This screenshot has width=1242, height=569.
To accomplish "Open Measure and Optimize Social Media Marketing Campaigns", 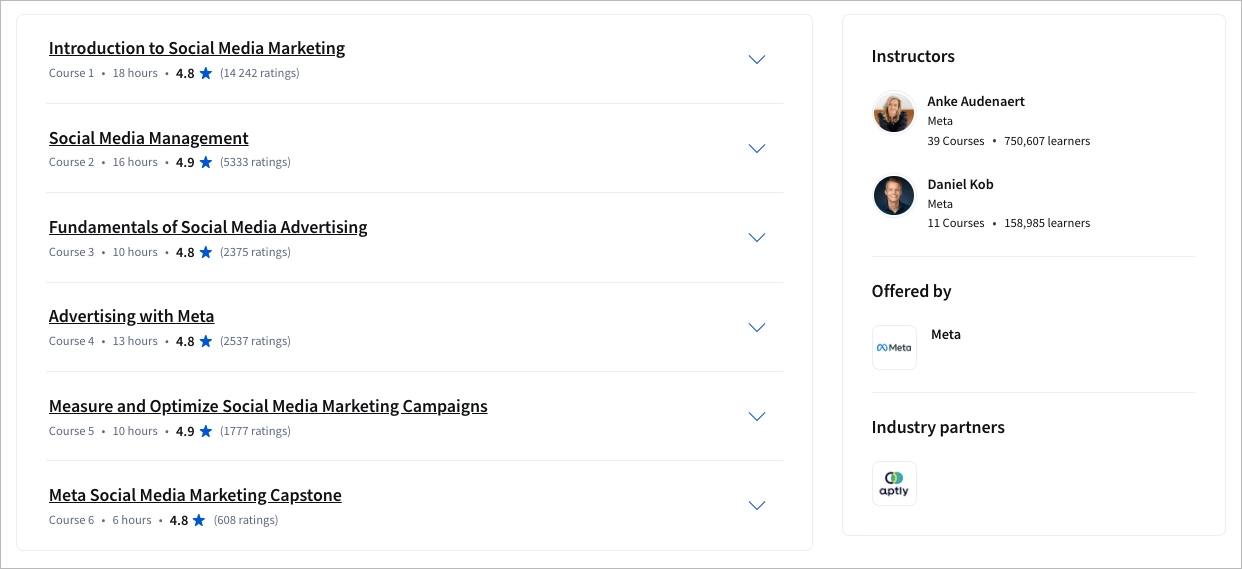I will pyautogui.click(x=268, y=406).
